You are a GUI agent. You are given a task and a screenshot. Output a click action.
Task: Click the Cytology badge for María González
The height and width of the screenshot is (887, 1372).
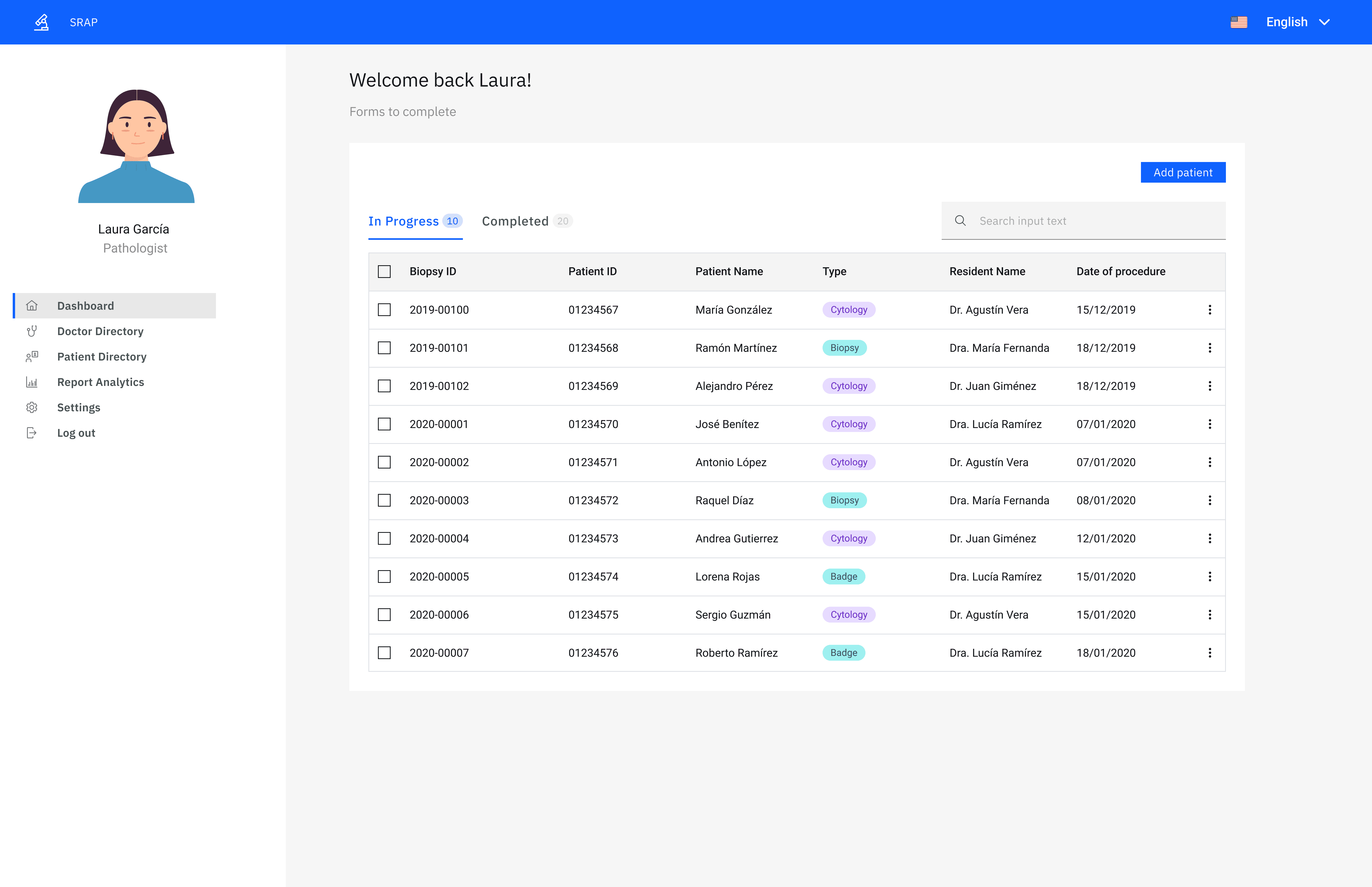click(849, 310)
